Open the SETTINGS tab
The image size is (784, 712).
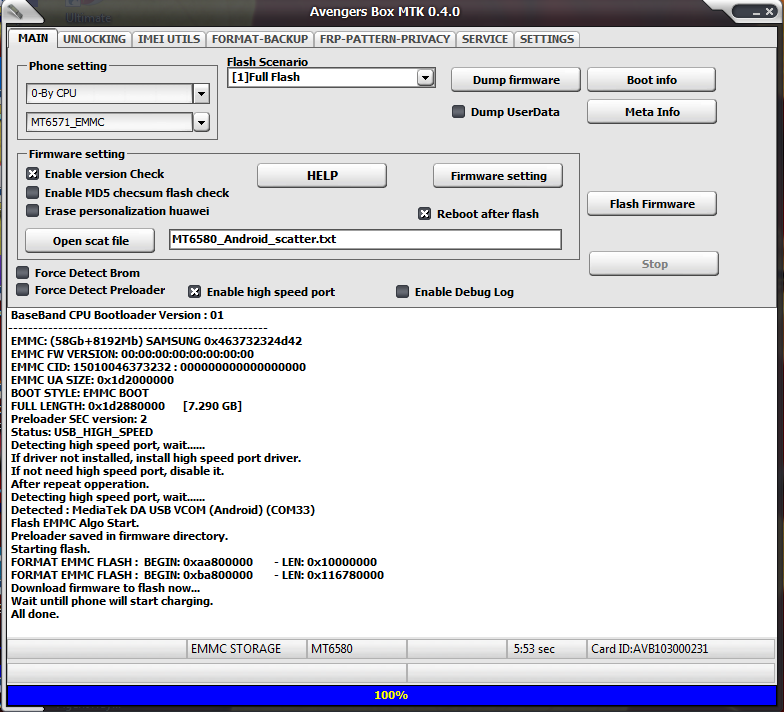(547, 39)
